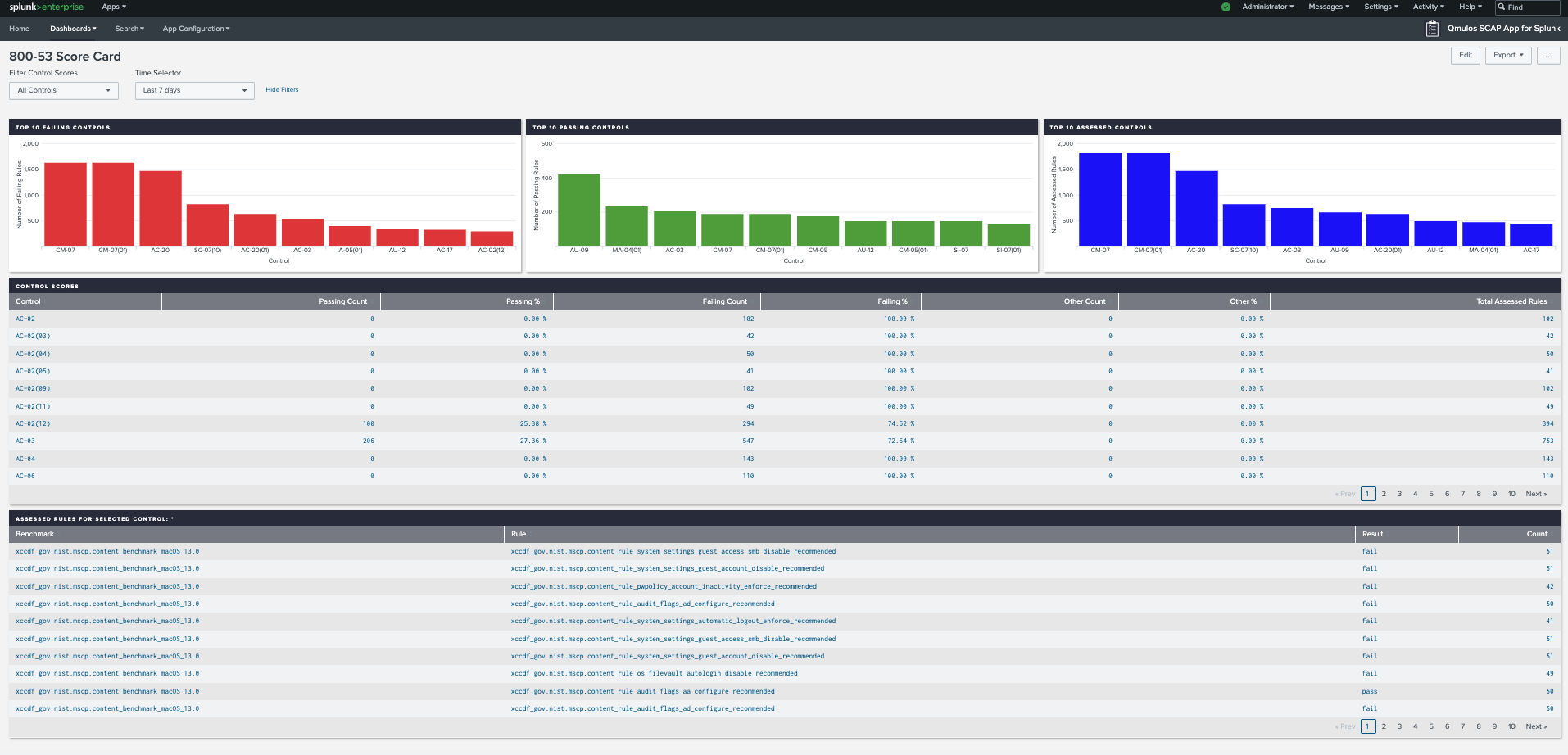
Task: Select the AC-02(12) control row
Action: pos(784,423)
